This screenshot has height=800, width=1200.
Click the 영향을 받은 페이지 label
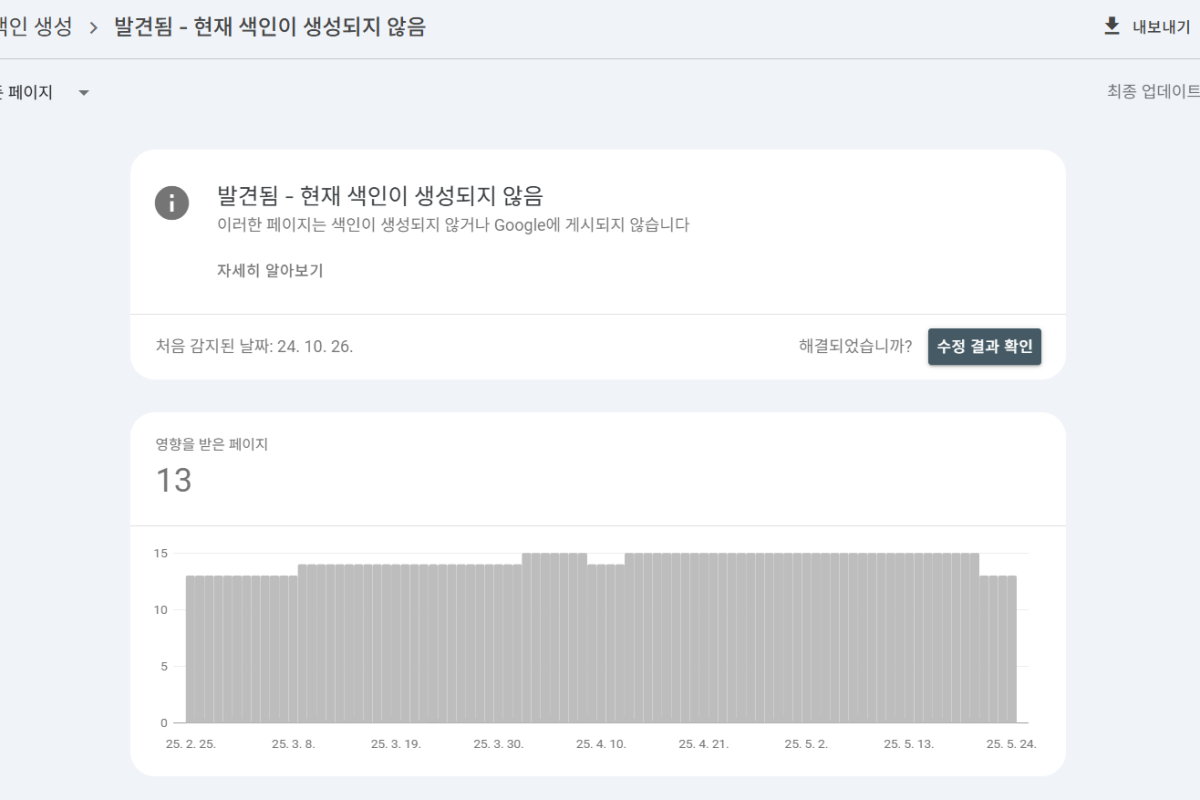point(211,444)
